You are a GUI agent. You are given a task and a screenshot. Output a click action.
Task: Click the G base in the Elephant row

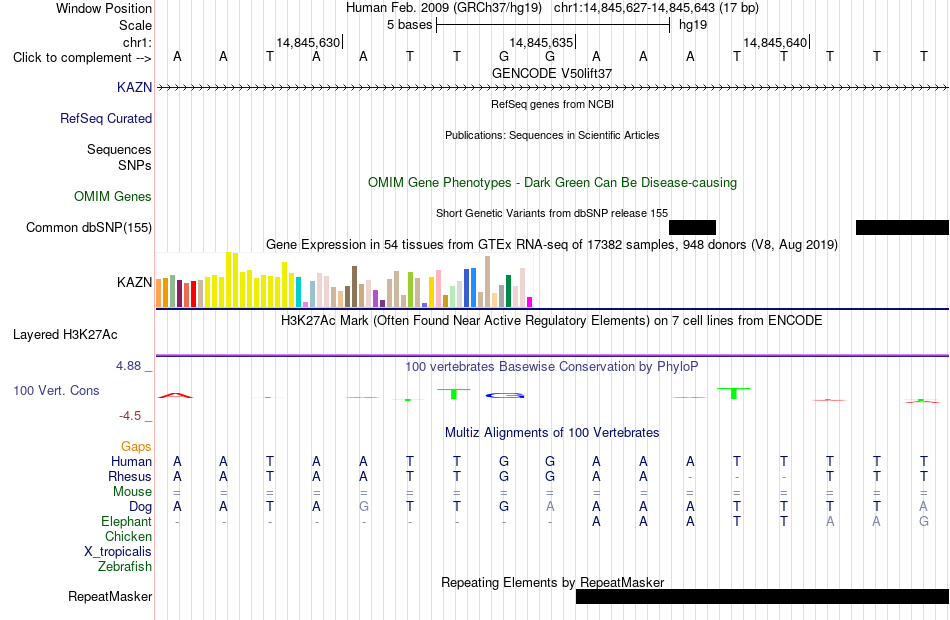[923, 521]
